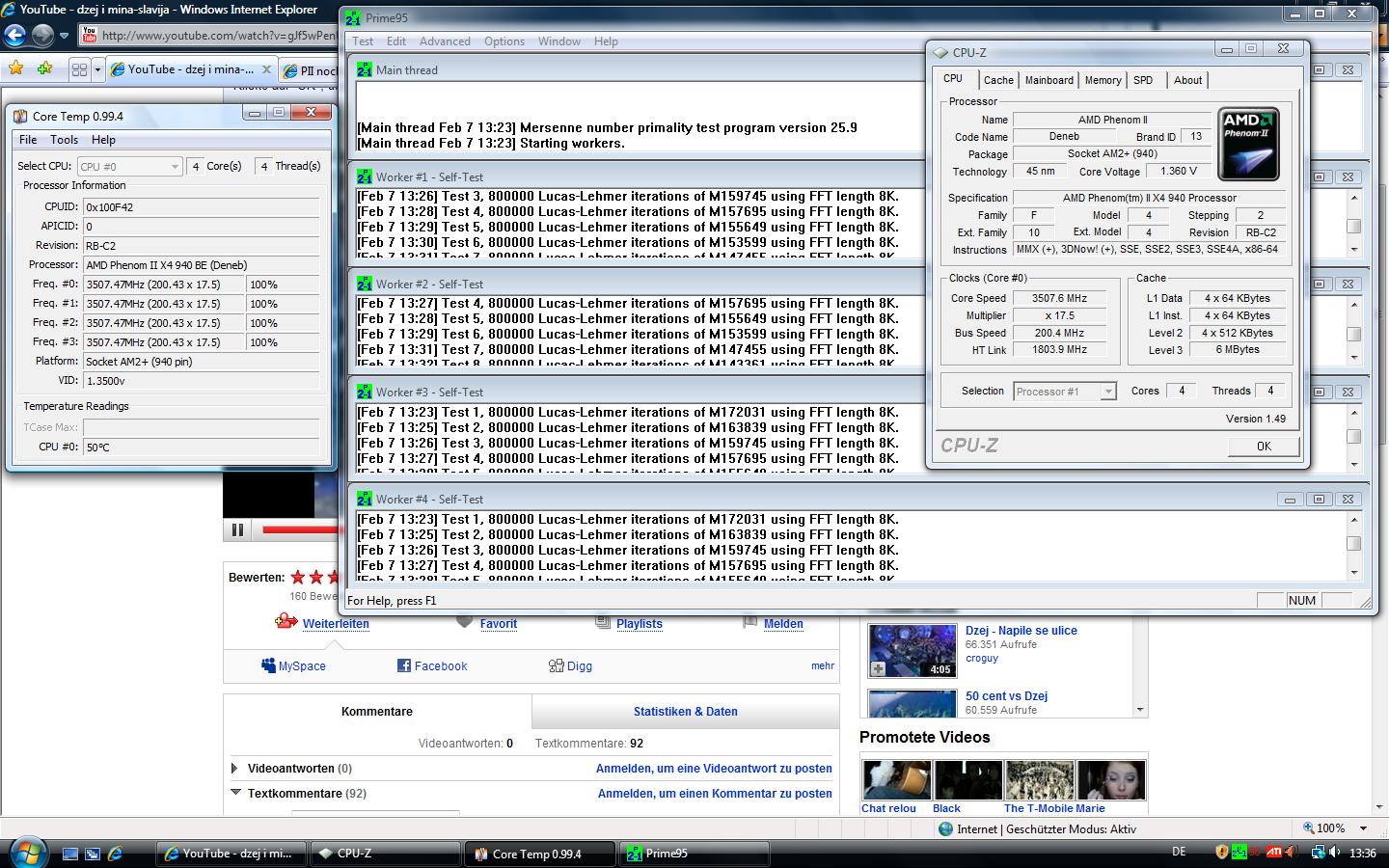Open the recent pages dropdown beside Forward

[65, 36]
